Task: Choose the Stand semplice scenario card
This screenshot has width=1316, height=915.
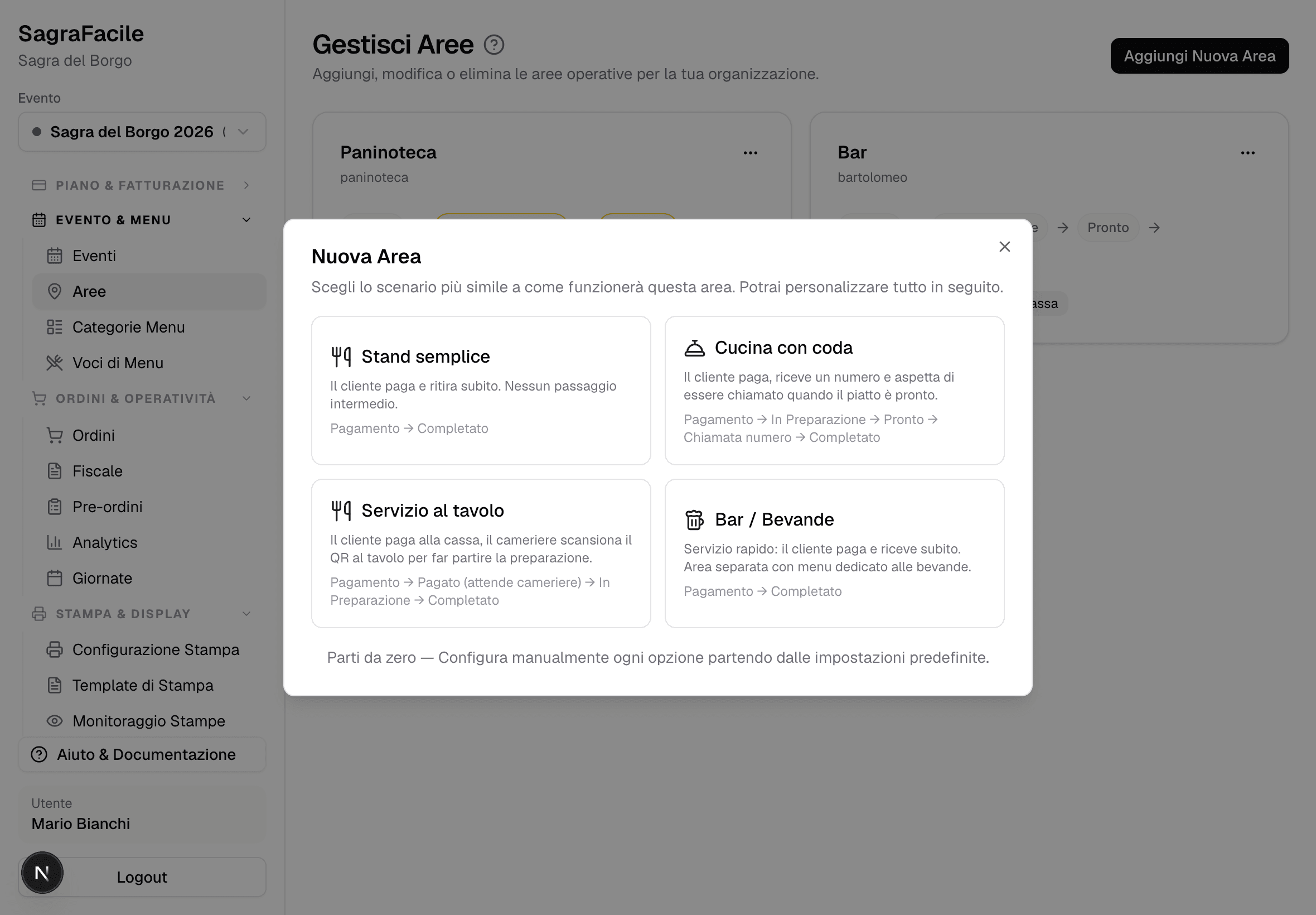Action: point(481,391)
